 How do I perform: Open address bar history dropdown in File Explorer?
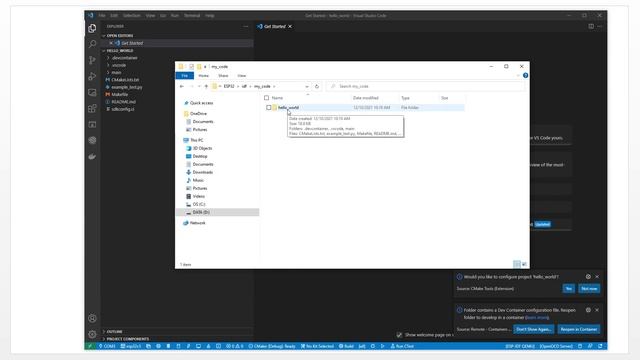[x=307, y=87]
